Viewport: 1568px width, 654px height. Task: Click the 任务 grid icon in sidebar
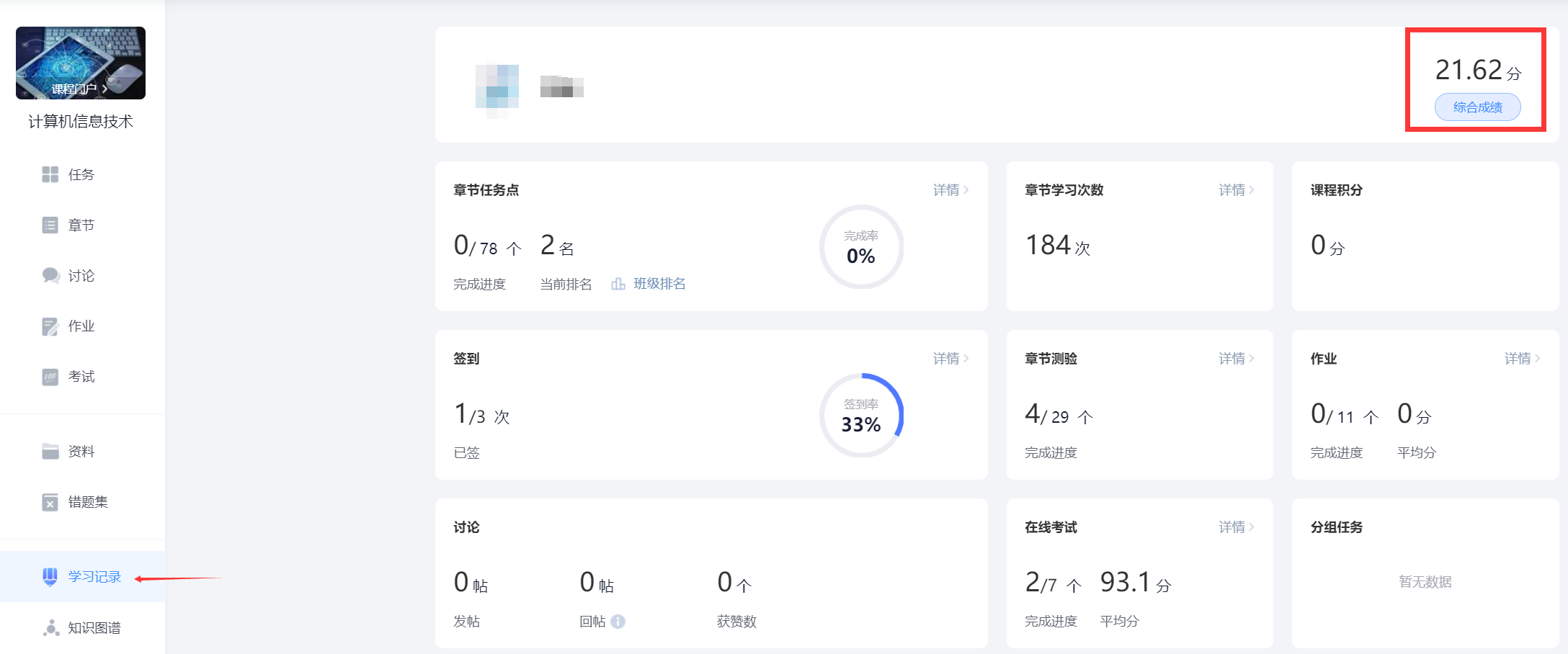[x=50, y=174]
